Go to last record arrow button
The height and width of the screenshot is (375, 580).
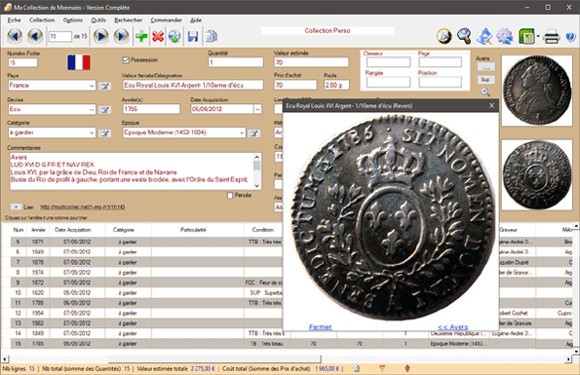(121, 36)
